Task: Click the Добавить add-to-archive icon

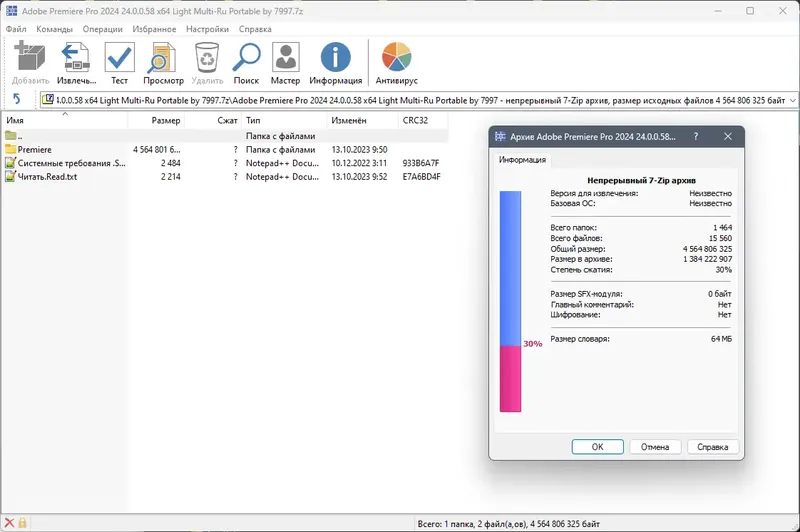Action: 30,57
